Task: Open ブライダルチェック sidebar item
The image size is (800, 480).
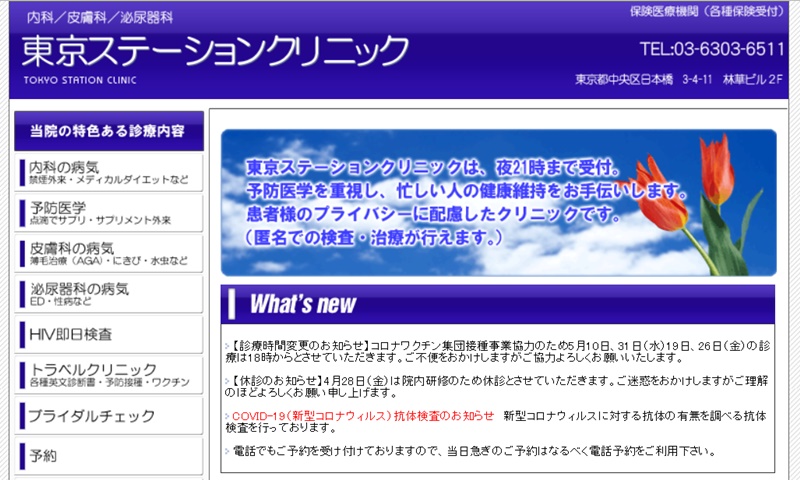Action: pyautogui.click(x=110, y=415)
